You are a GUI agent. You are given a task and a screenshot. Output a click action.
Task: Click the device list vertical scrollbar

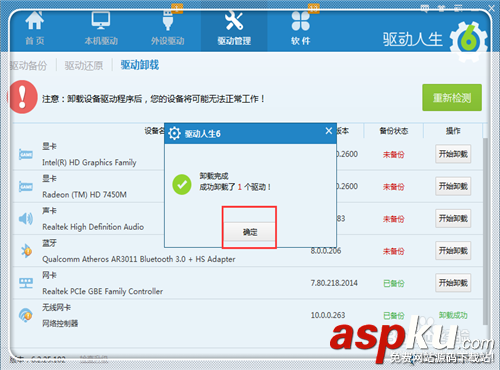pos(486,232)
